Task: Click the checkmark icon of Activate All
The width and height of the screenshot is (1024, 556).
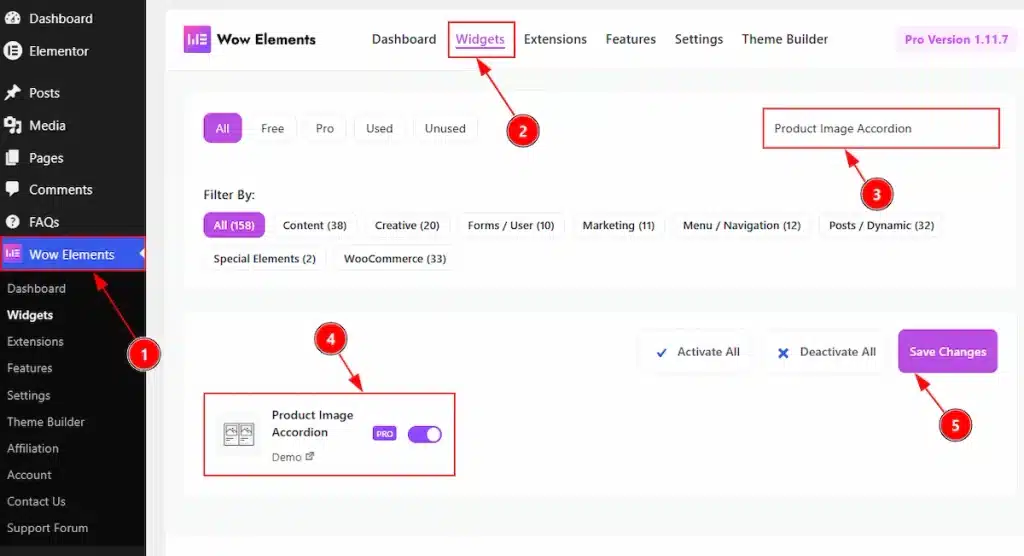Action: pyautogui.click(x=662, y=353)
